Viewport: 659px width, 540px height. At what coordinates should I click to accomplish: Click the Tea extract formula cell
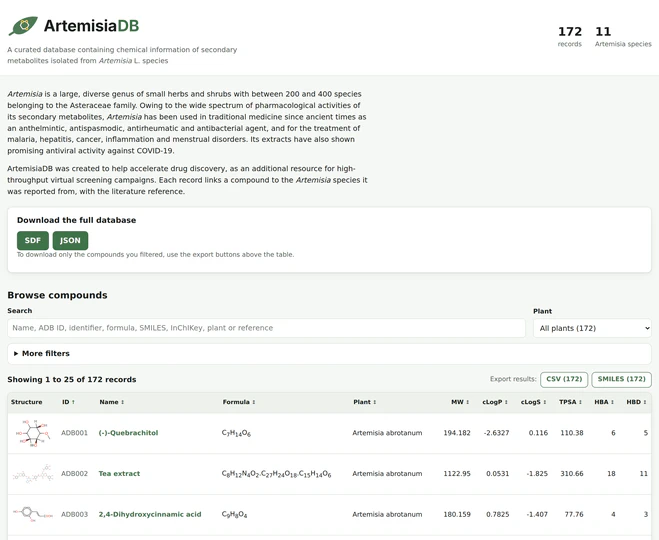pyautogui.click(x=277, y=474)
